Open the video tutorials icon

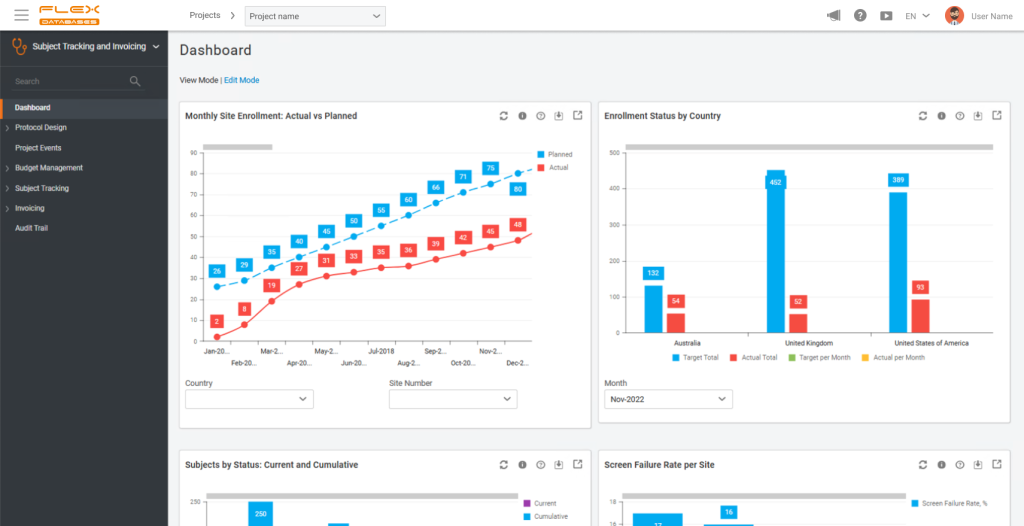886,16
